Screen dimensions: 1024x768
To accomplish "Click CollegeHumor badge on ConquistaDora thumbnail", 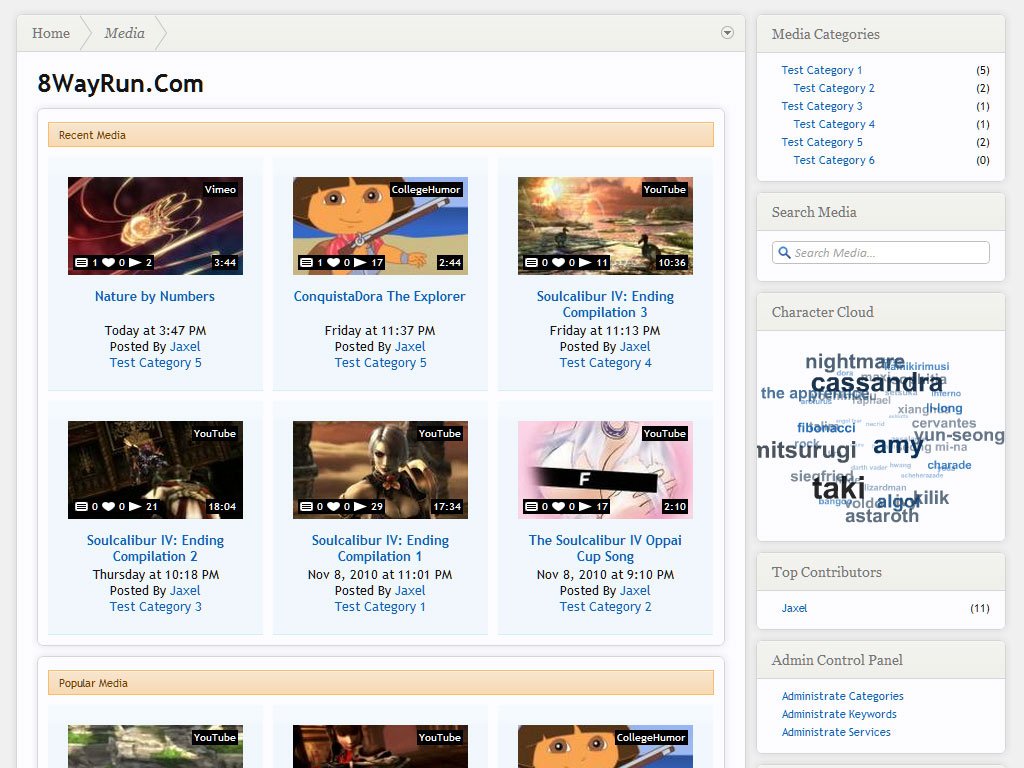I will (426, 189).
